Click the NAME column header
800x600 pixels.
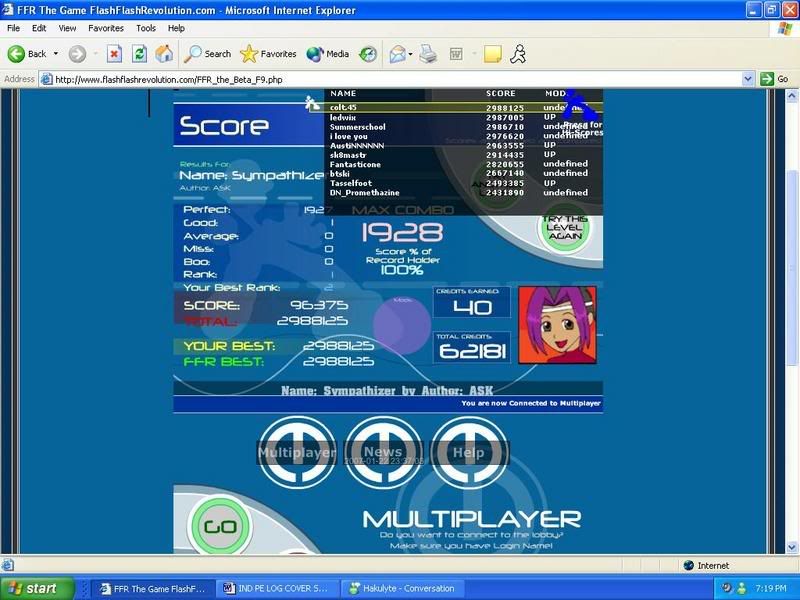click(343, 93)
